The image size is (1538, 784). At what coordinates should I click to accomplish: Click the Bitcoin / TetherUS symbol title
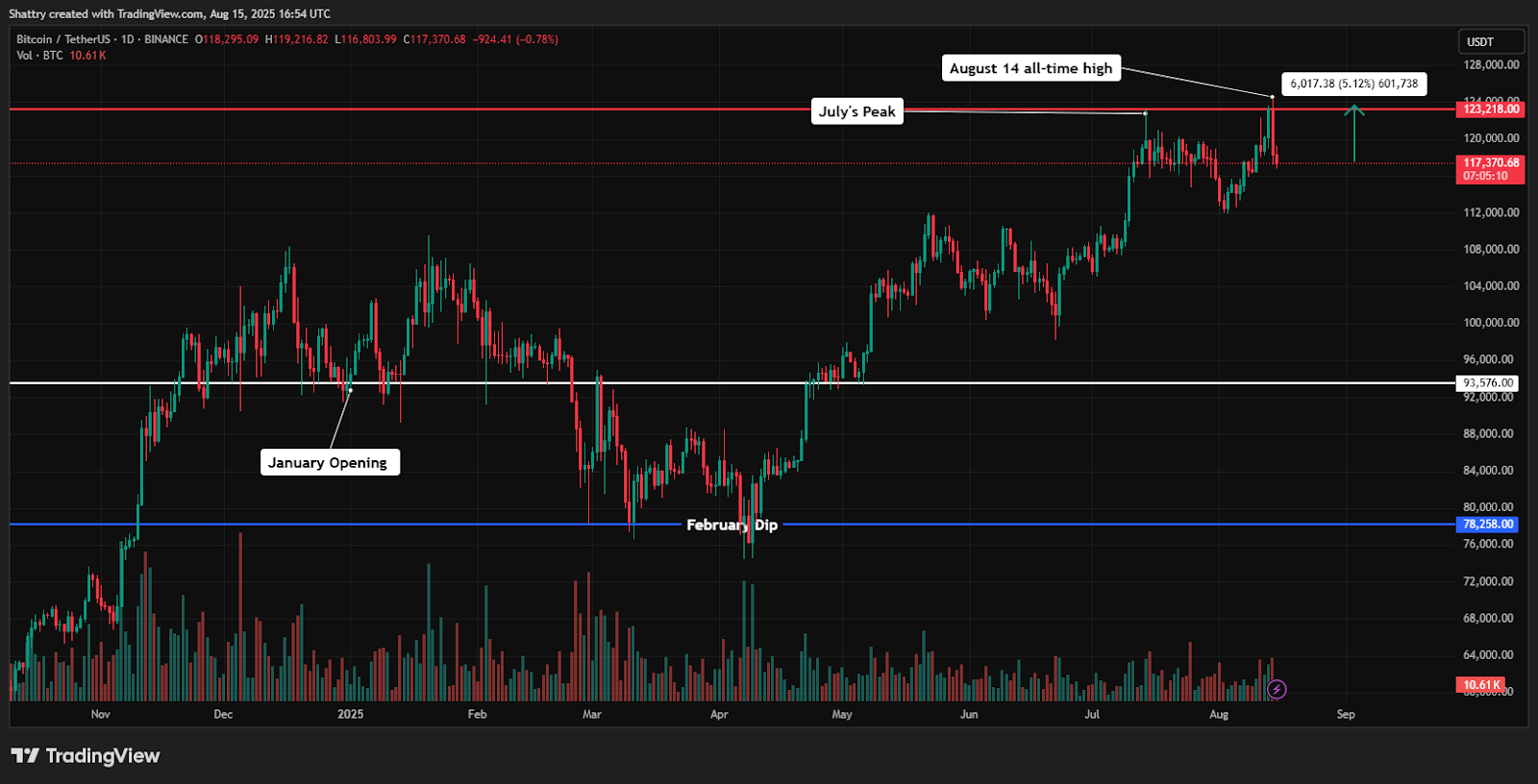[x=62, y=39]
